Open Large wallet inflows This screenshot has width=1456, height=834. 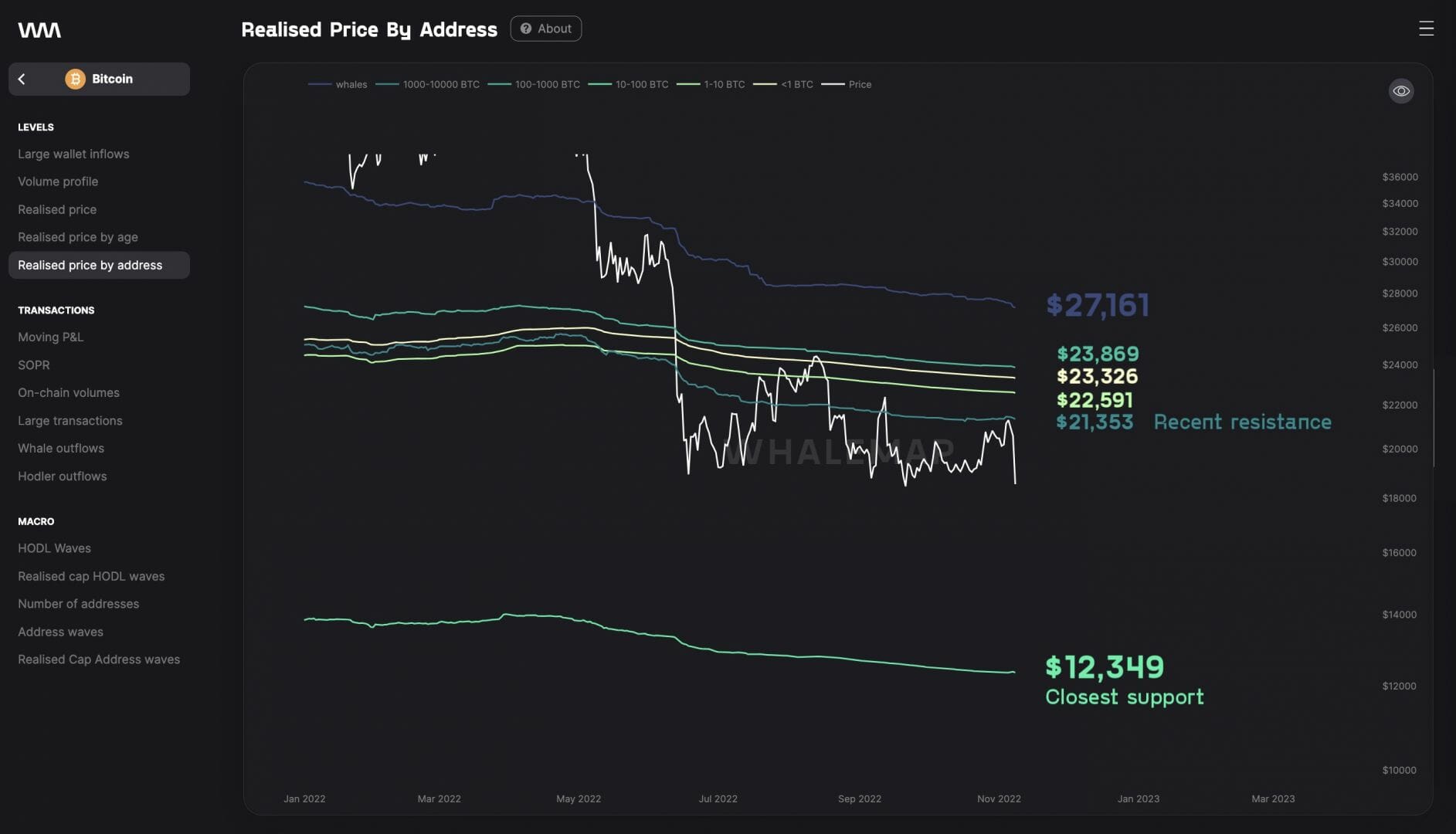point(73,154)
